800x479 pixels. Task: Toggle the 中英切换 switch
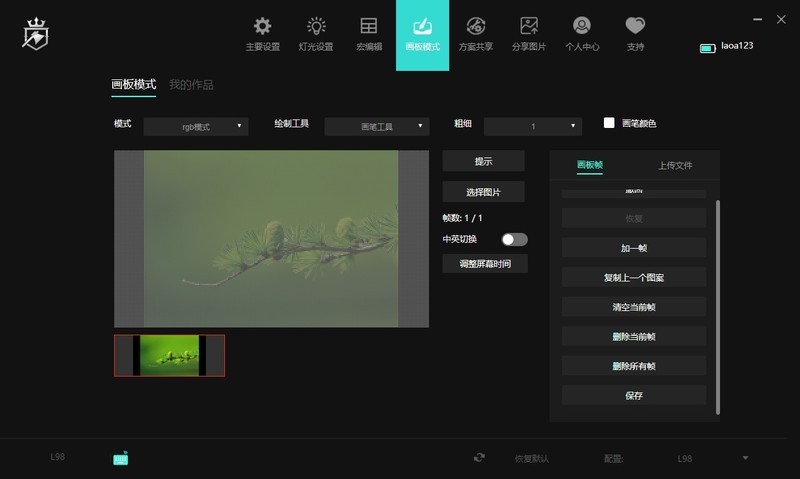point(514,240)
